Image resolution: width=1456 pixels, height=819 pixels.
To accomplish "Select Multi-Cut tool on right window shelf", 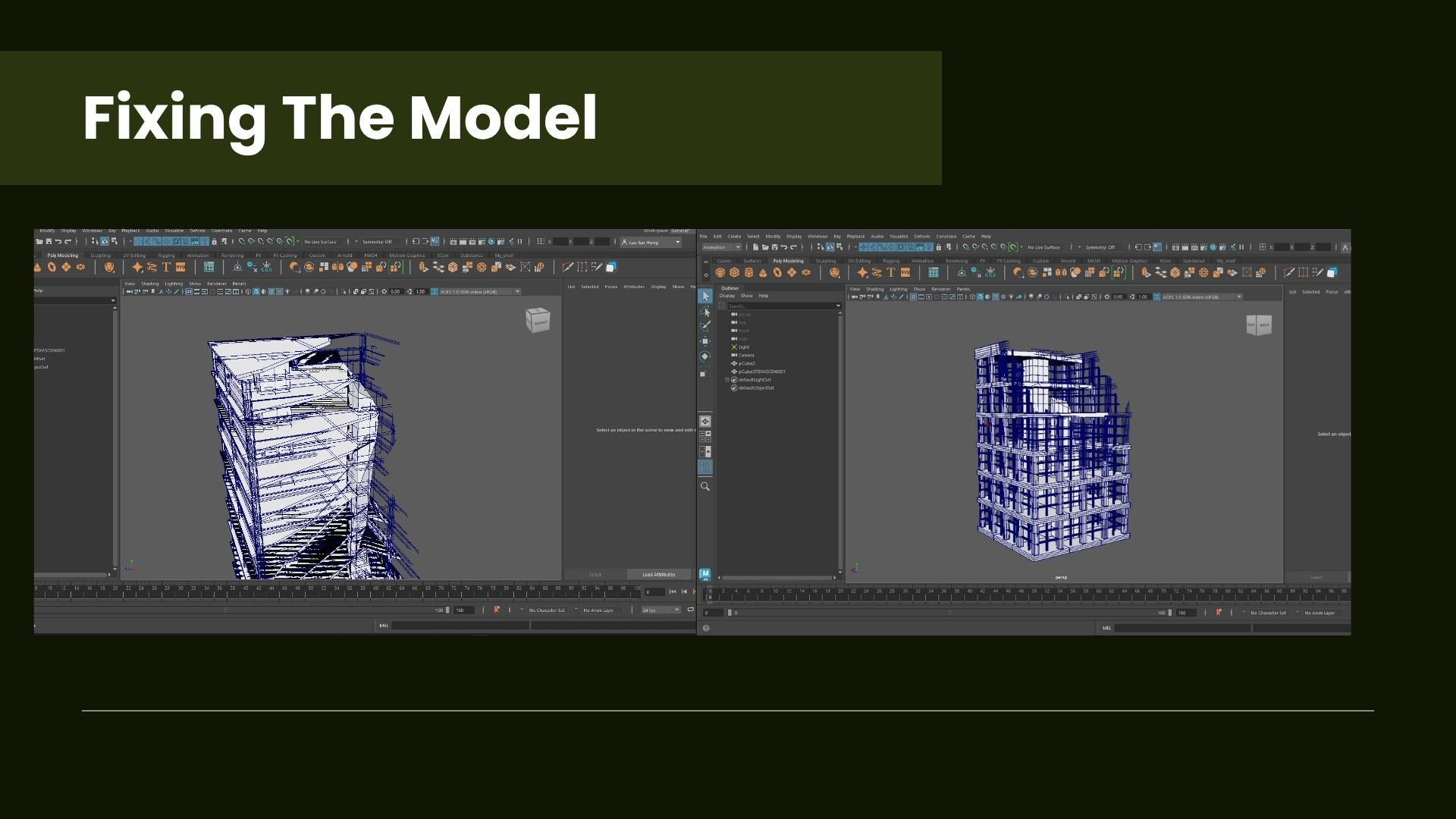I will point(1289,272).
